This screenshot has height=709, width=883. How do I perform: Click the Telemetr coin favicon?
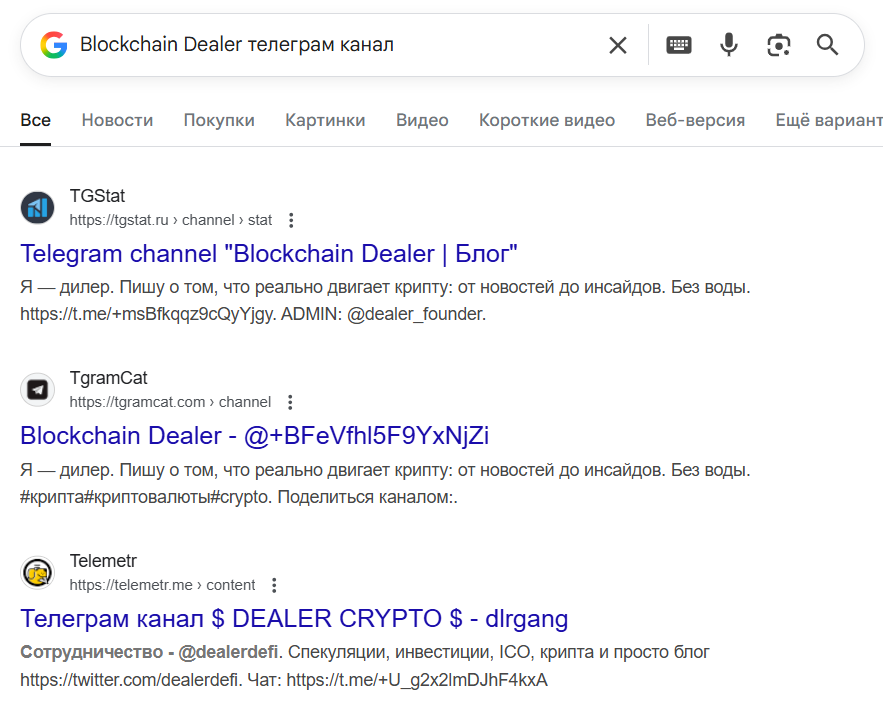click(37, 572)
